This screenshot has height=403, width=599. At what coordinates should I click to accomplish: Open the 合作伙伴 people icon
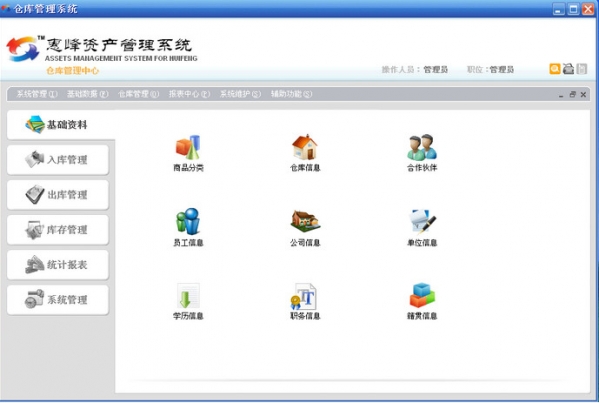[422, 147]
